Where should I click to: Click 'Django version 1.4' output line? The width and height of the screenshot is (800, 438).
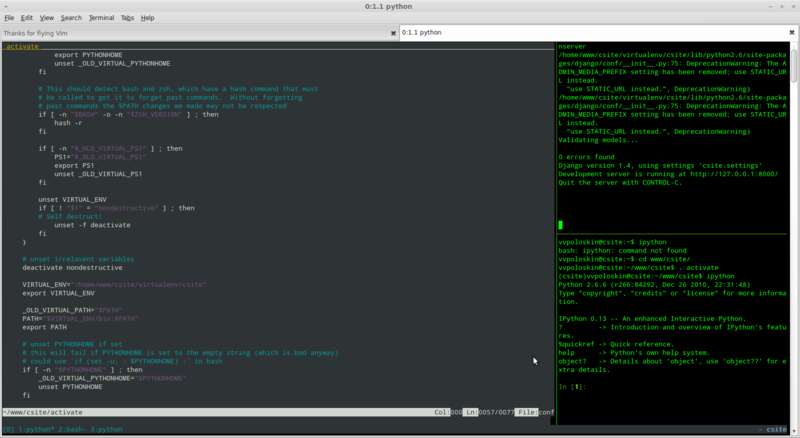pos(660,165)
